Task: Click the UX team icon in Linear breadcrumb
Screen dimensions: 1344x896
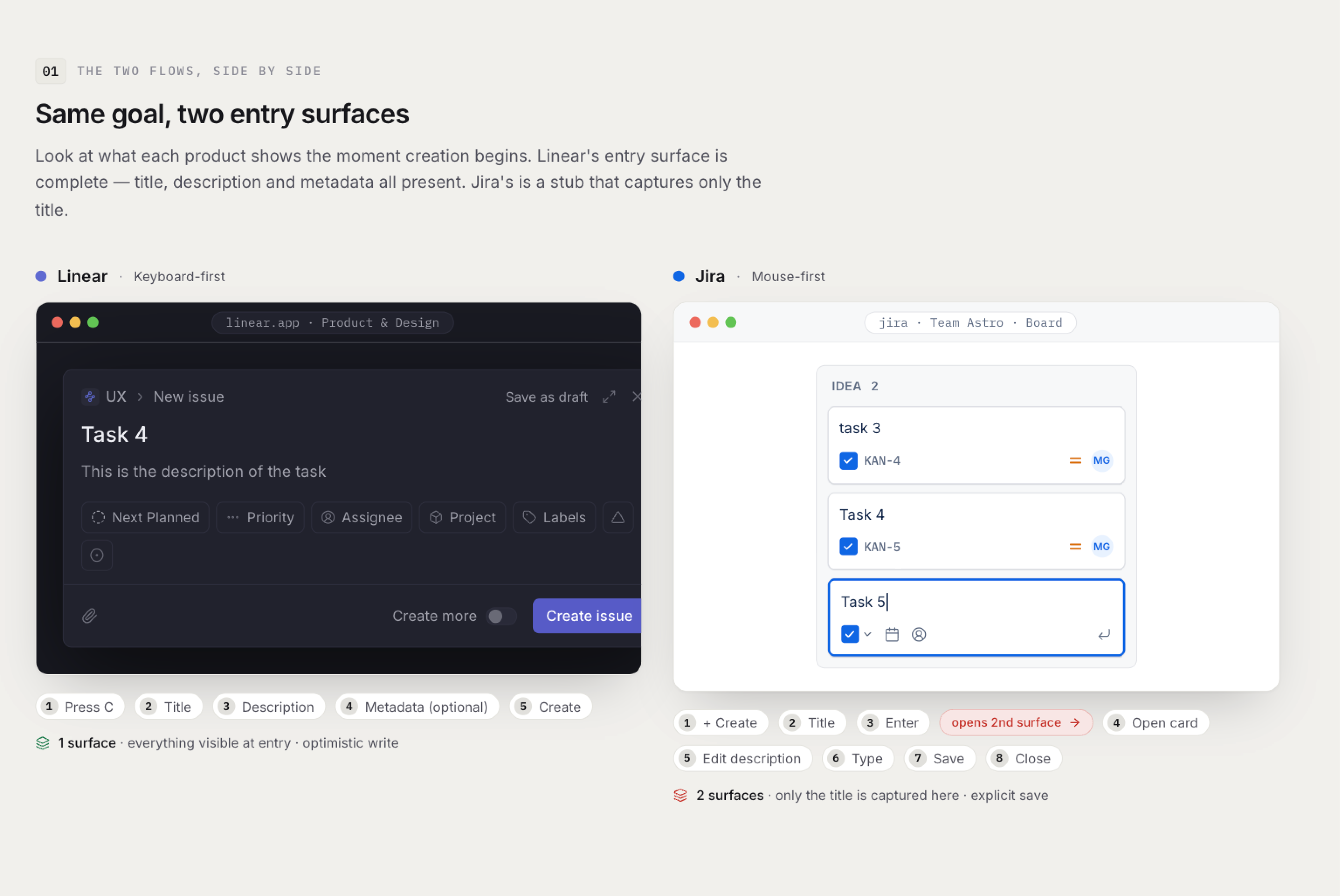Action: point(90,398)
